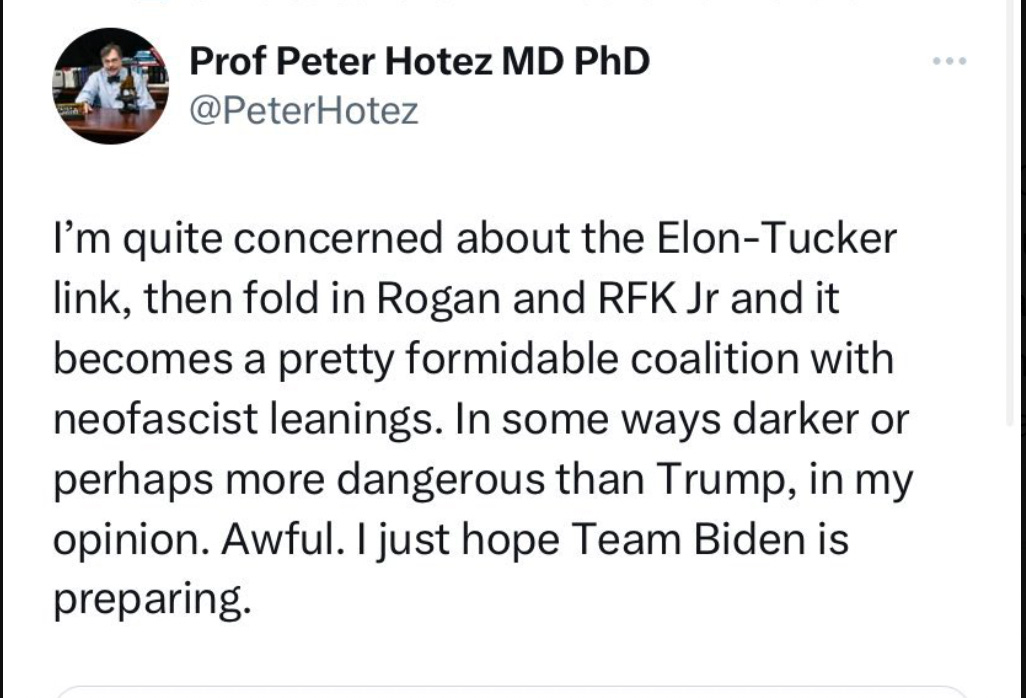Open the Prof Peter Hotez MD PhD profile name
This screenshot has height=698, width=1026.
(x=419, y=62)
